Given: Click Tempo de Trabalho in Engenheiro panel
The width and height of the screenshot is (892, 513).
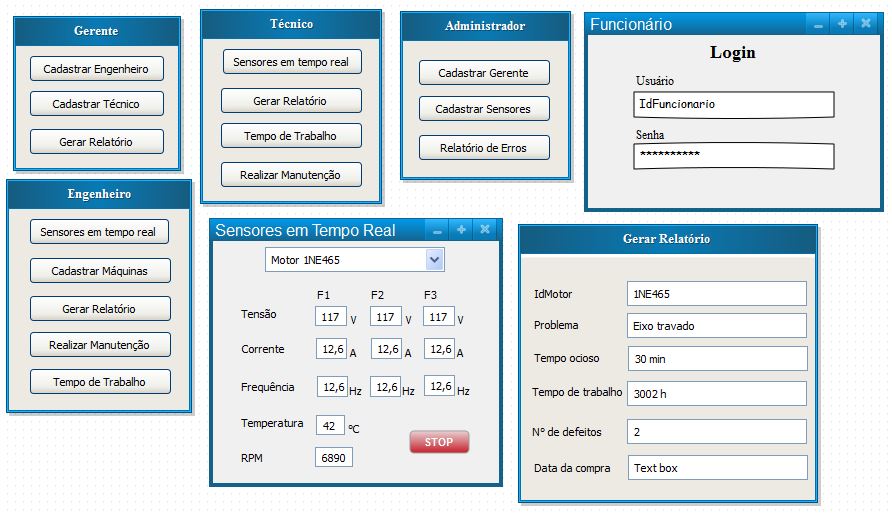Looking at the screenshot, I should (x=99, y=382).
